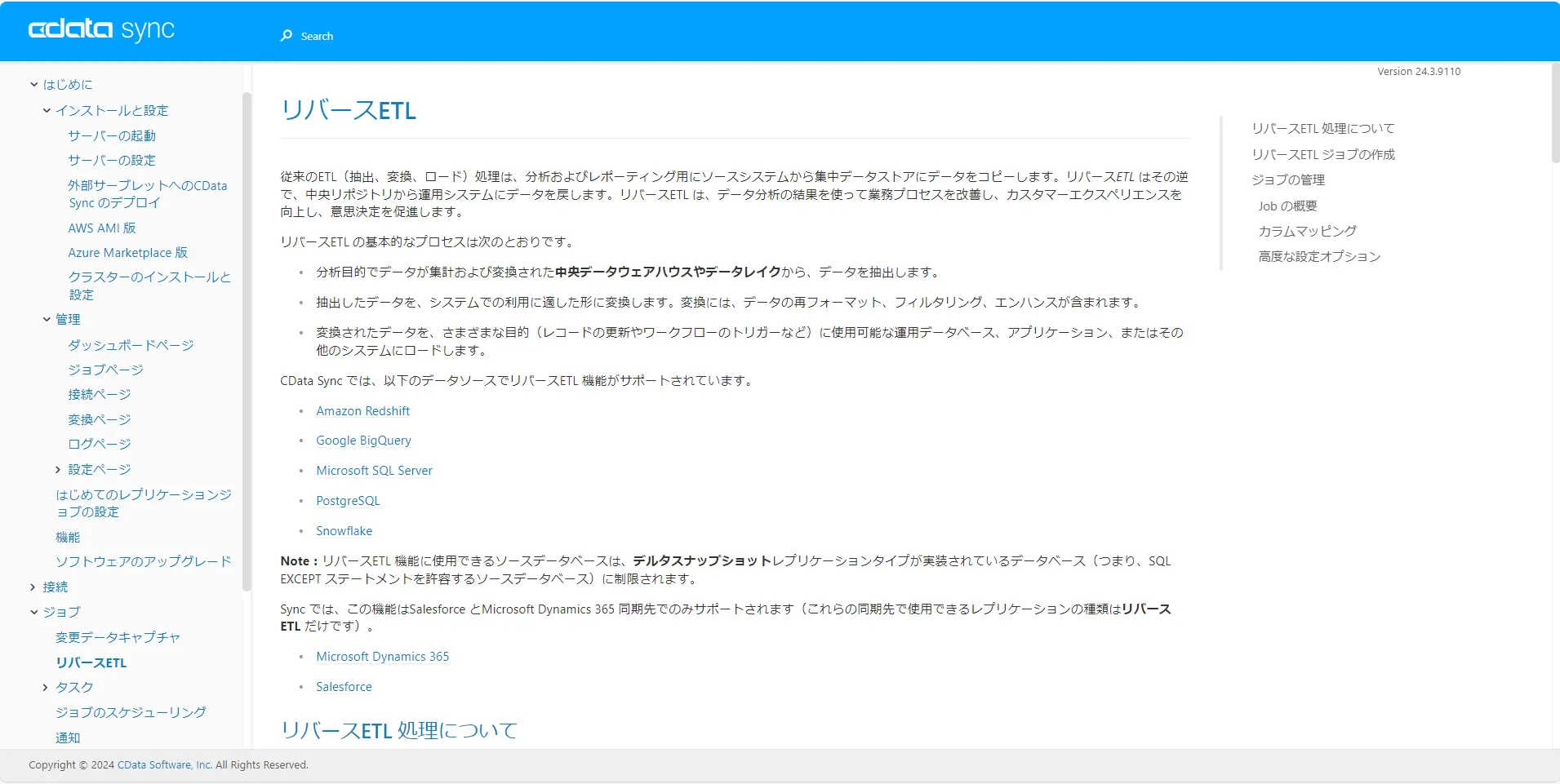Image resolution: width=1560 pixels, height=784 pixels.
Task: Open ソフトウェアのアップグレード page
Action: [x=144, y=561]
